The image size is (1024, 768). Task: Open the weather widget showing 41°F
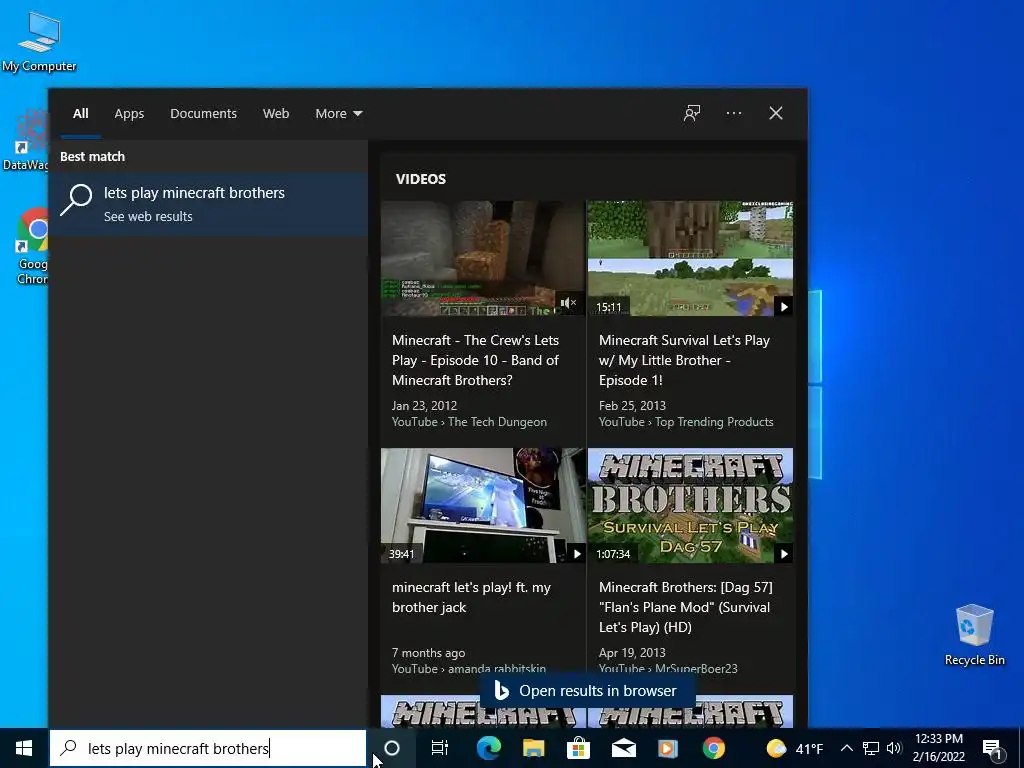click(x=794, y=748)
